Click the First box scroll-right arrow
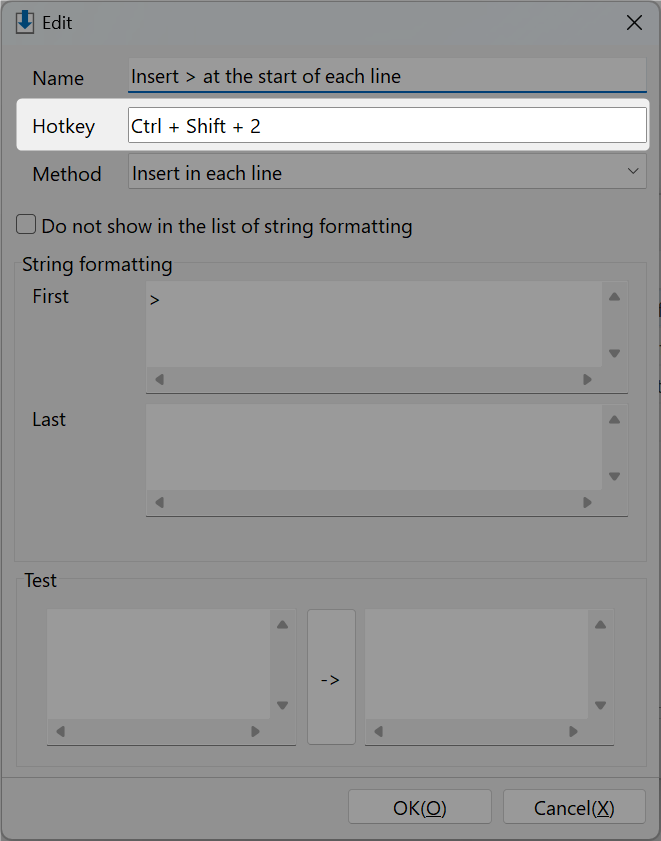This screenshot has width=661, height=841. 587,380
